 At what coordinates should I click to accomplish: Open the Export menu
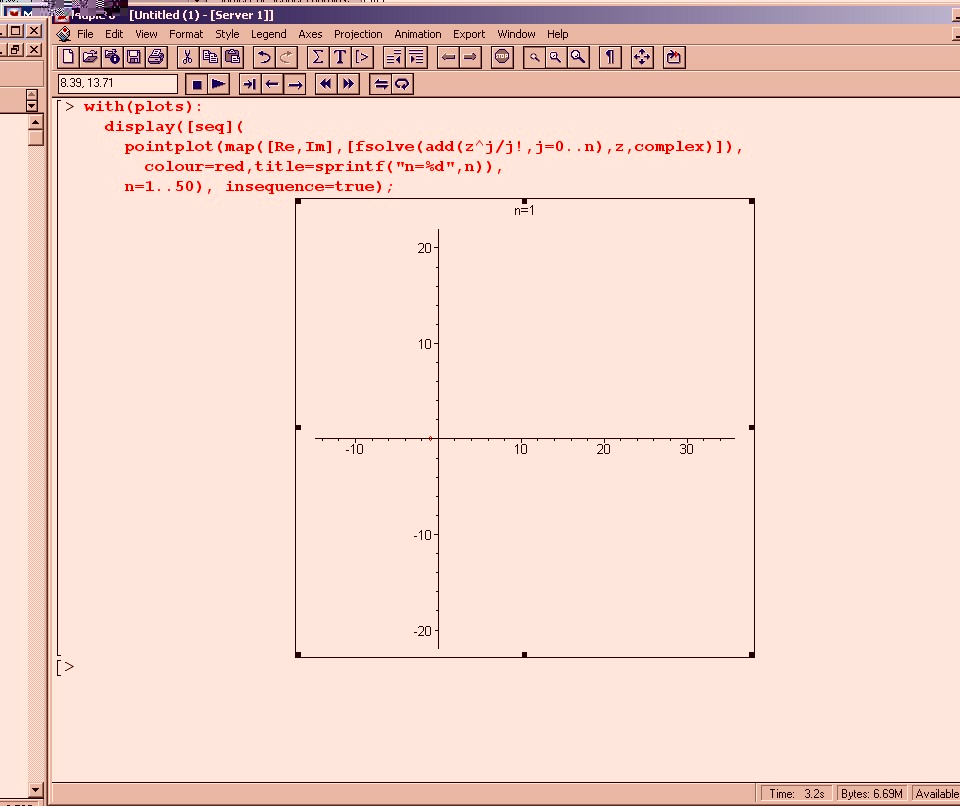click(x=469, y=34)
